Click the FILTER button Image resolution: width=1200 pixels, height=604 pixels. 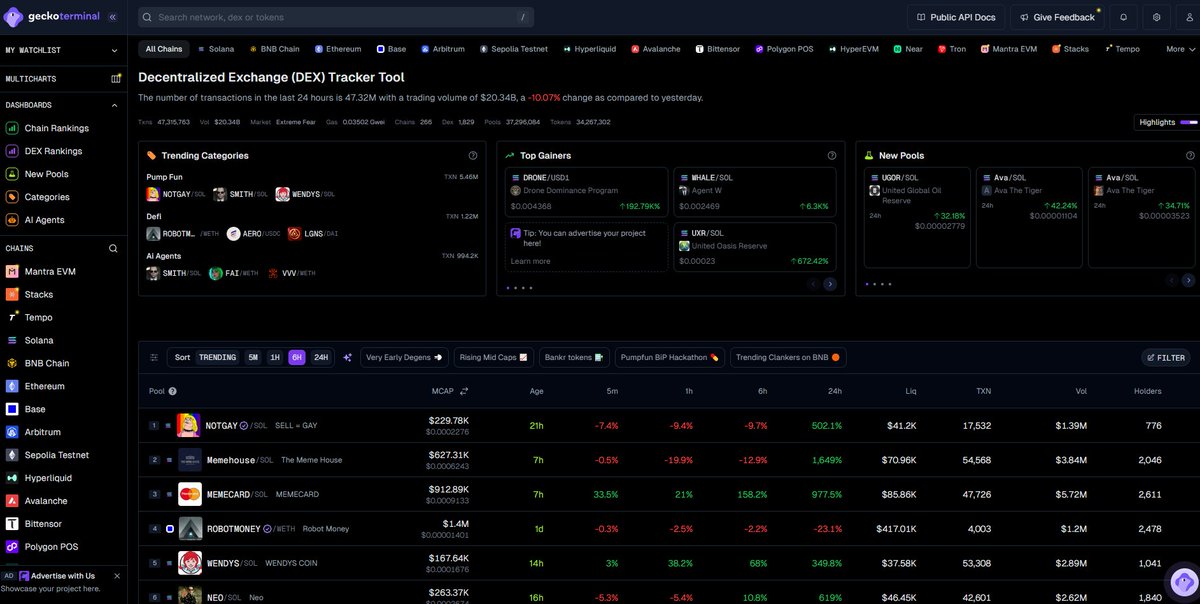tap(1165, 357)
